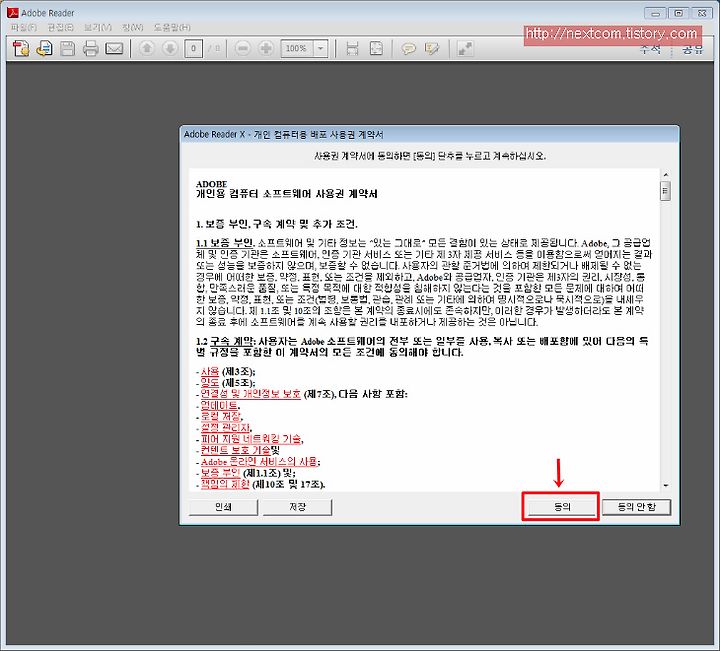Click the license text scrollbar up arrow

pyautogui.click(x=665, y=174)
